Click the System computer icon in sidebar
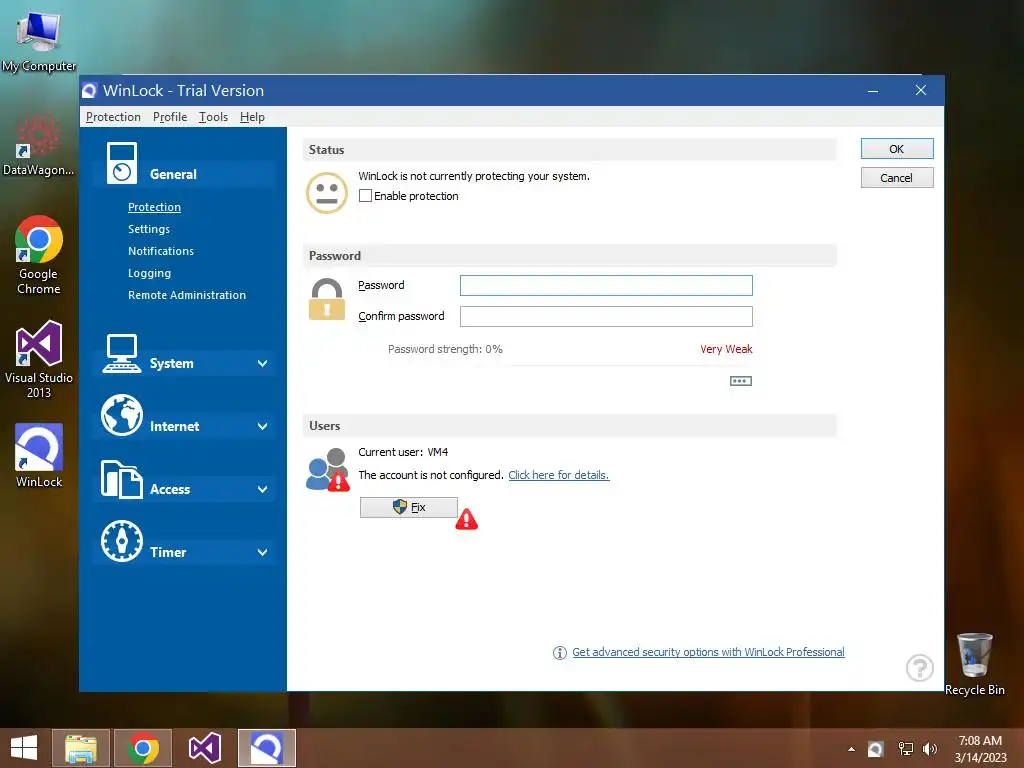1024x768 pixels. click(121, 353)
